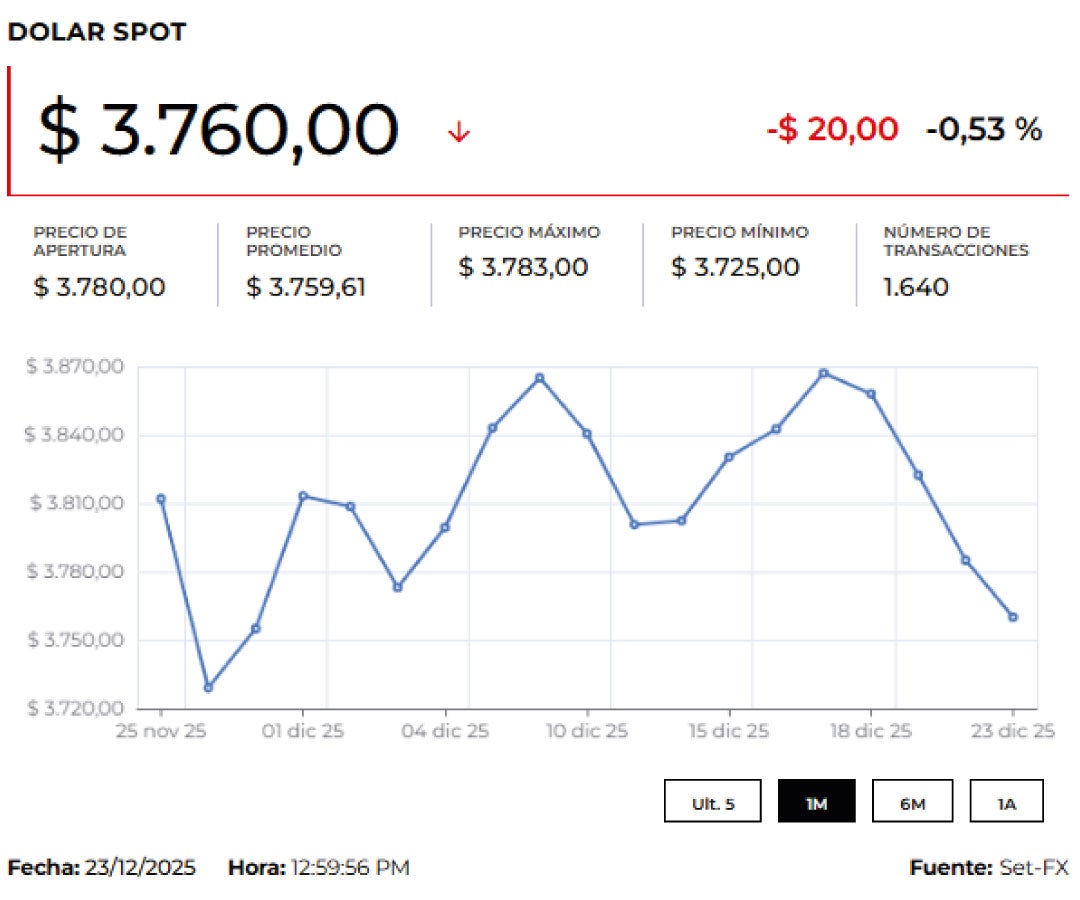
Task: Select the 18 dic 25 data point
Action: [871, 394]
